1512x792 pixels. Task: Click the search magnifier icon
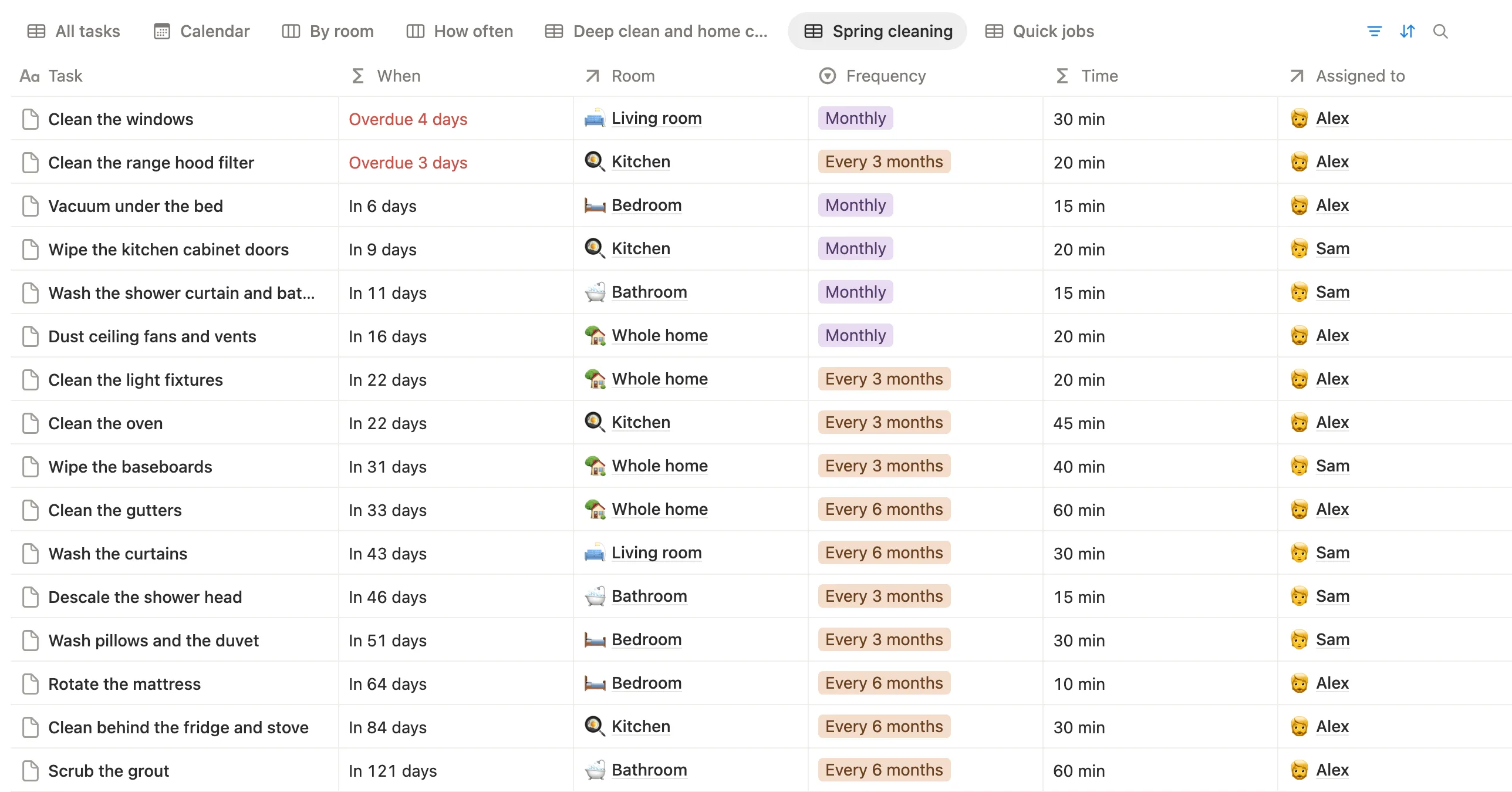click(x=1440, y=31)
